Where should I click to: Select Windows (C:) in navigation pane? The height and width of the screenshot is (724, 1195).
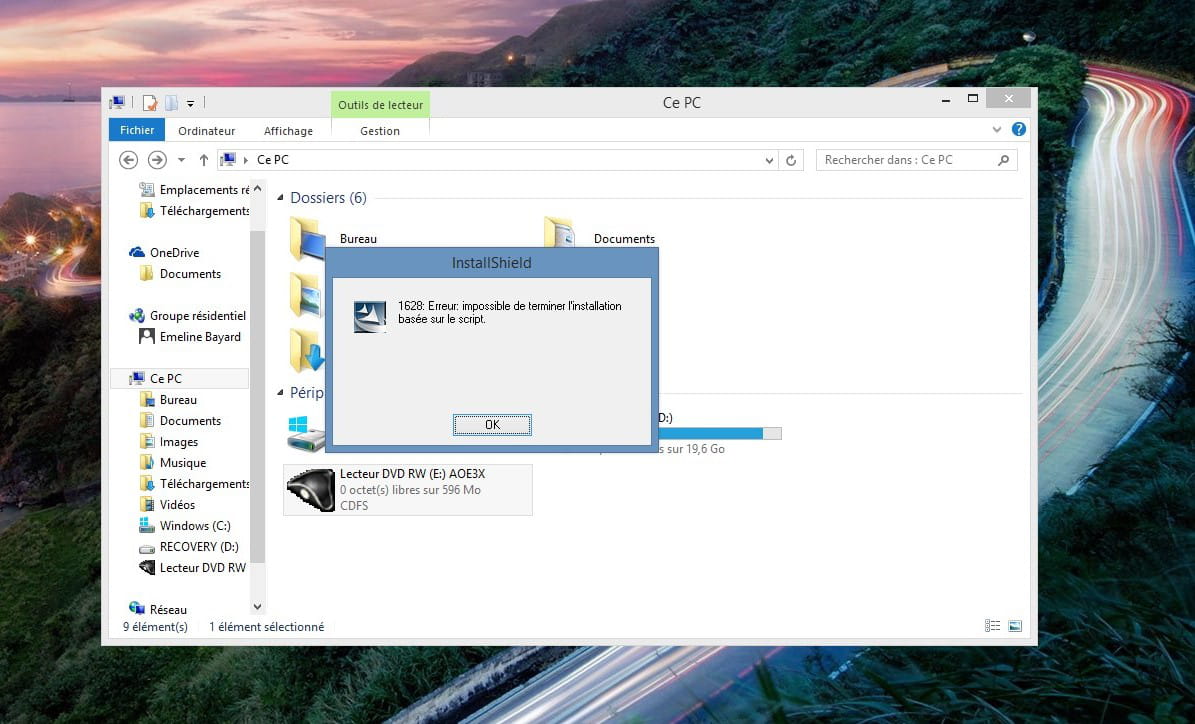[x=195, y=526]
